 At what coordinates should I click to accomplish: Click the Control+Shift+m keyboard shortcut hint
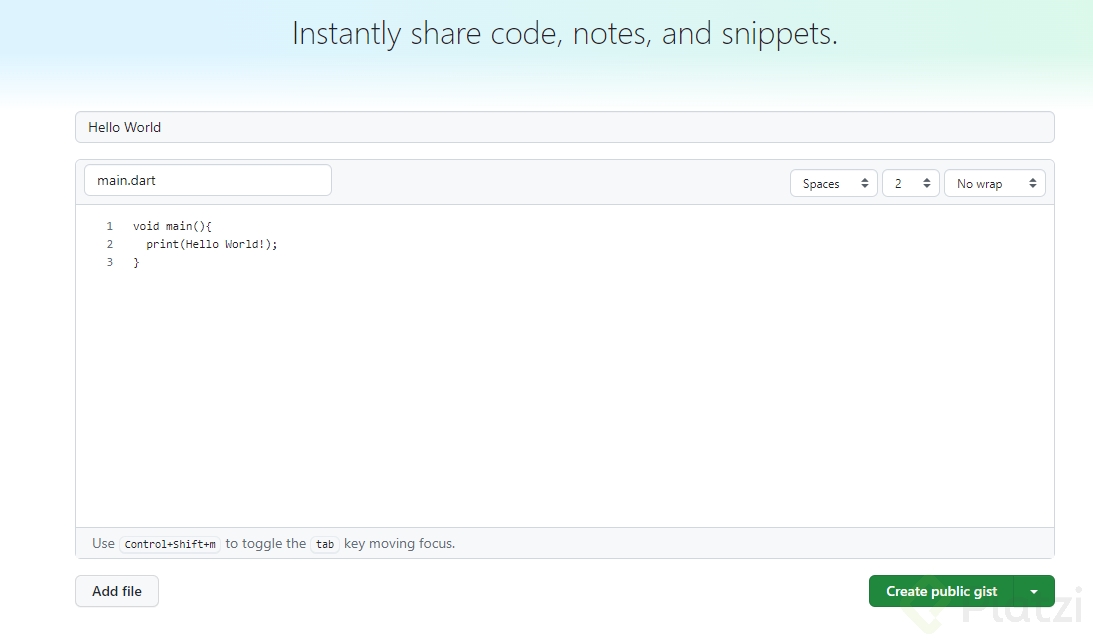[x=169, y=544]
